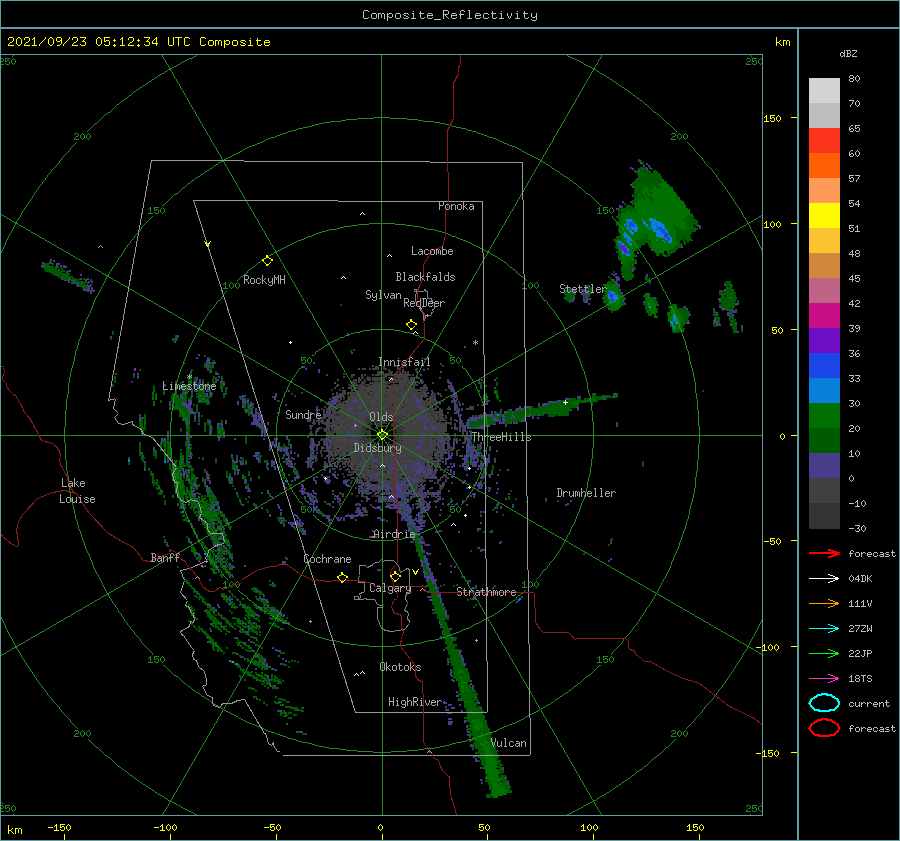Viewport: 900px width, 841px height.
Task: Click the Calgary city label
Action: pyautogui.click(x=390, y=588)
